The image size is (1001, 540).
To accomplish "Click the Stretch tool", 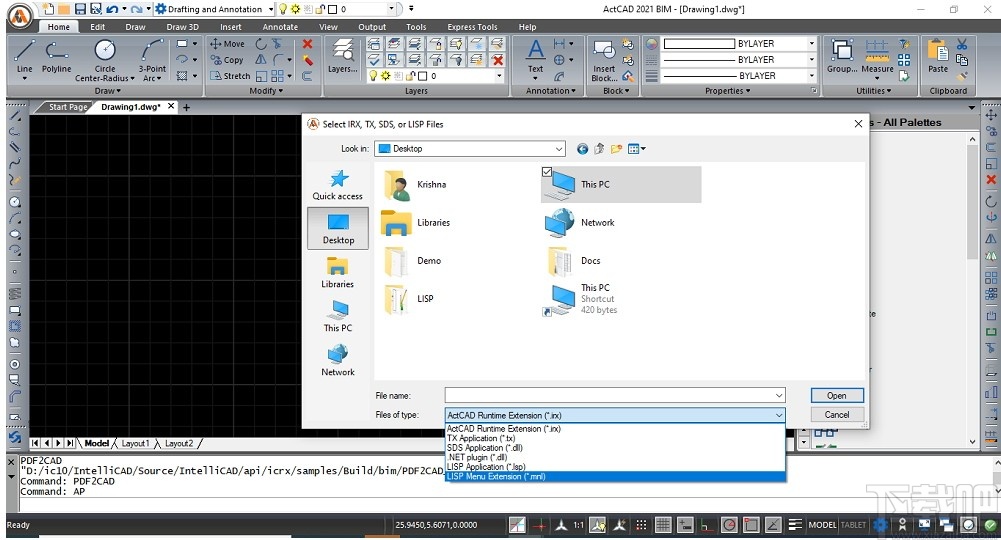I will point(230,75).
